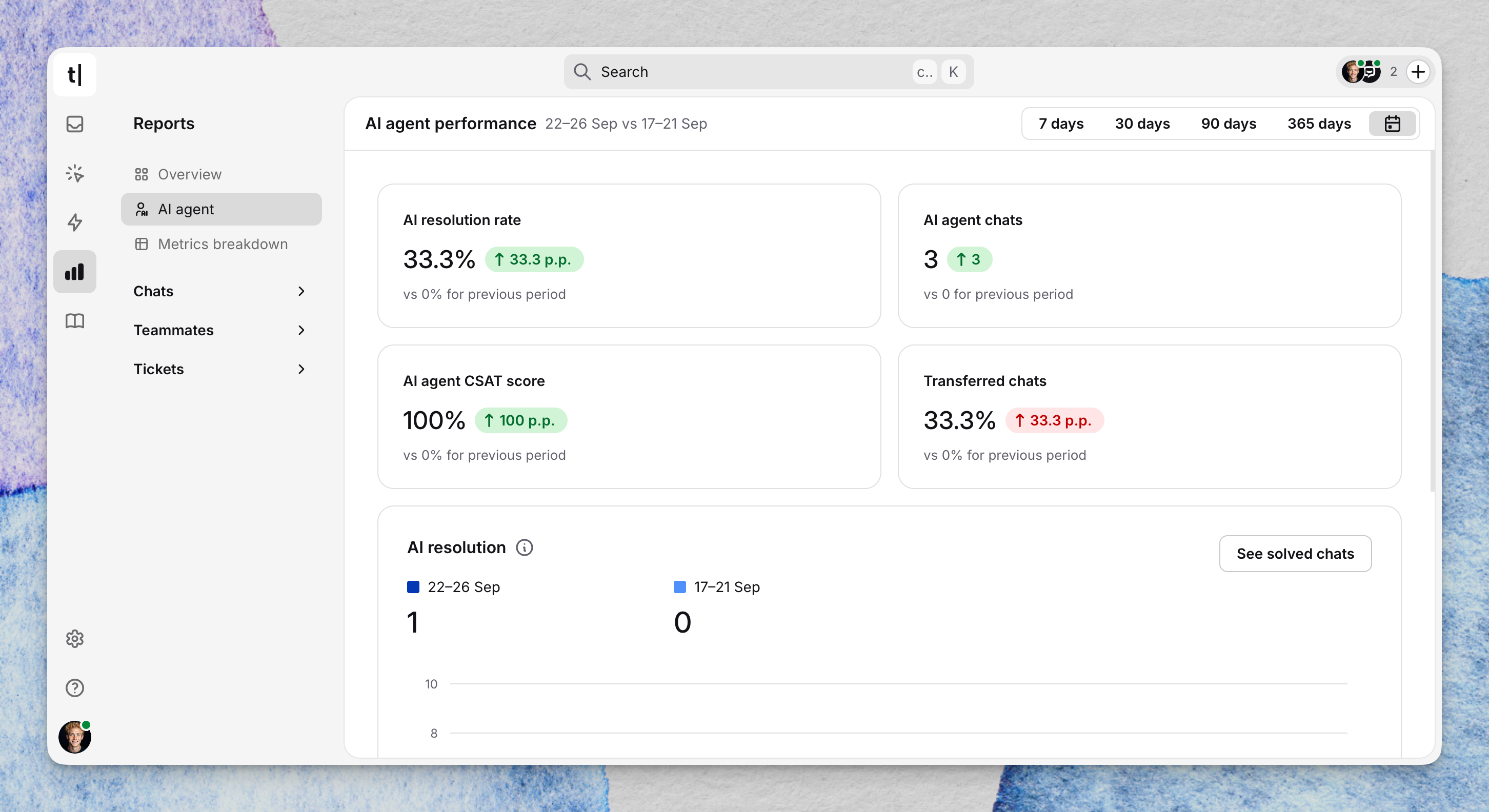Focus the Search input field
This screenshot has width=1489, height=812.
752,72
